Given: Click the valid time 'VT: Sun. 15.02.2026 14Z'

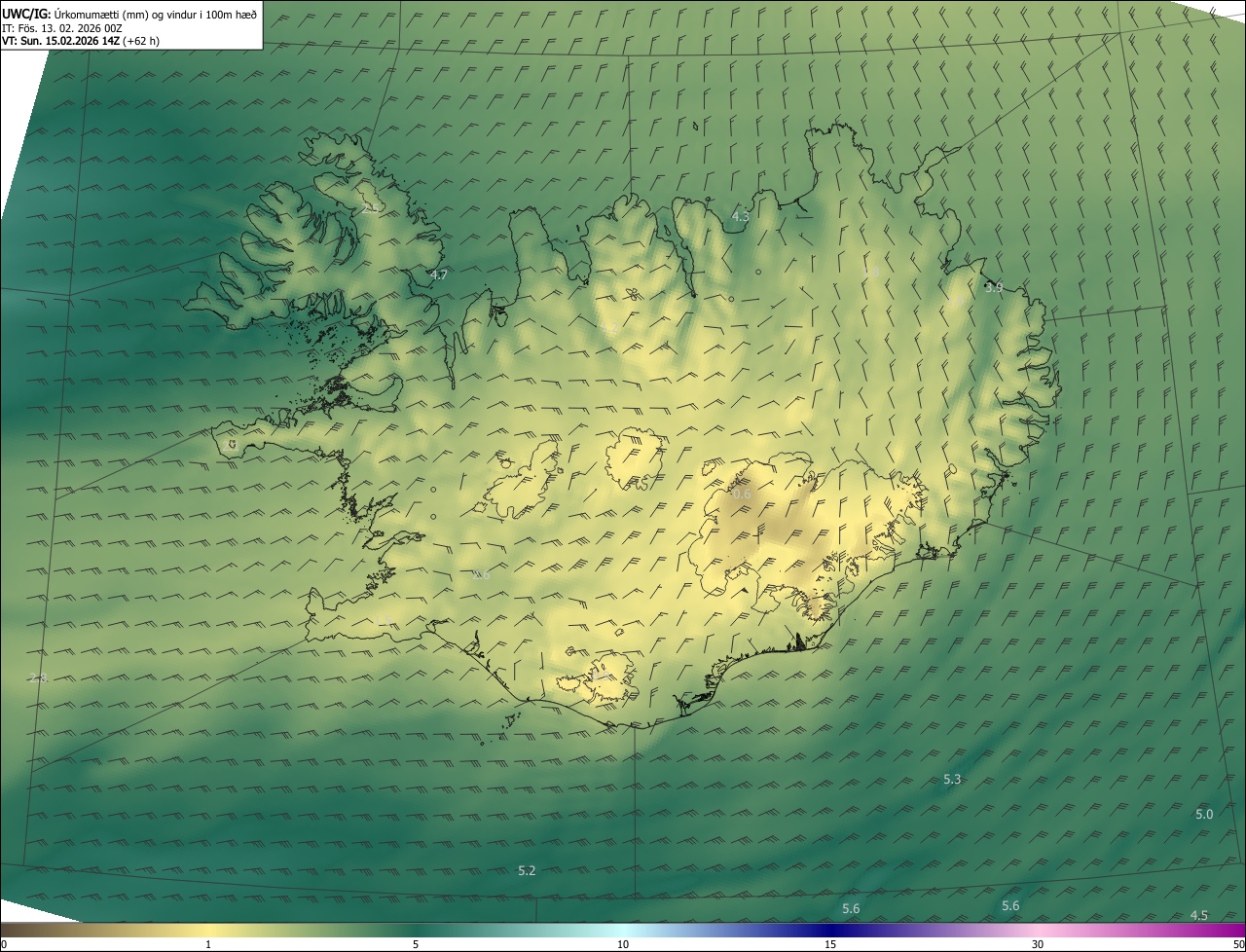Looking at the screenshot, I should tap(61, 41).
